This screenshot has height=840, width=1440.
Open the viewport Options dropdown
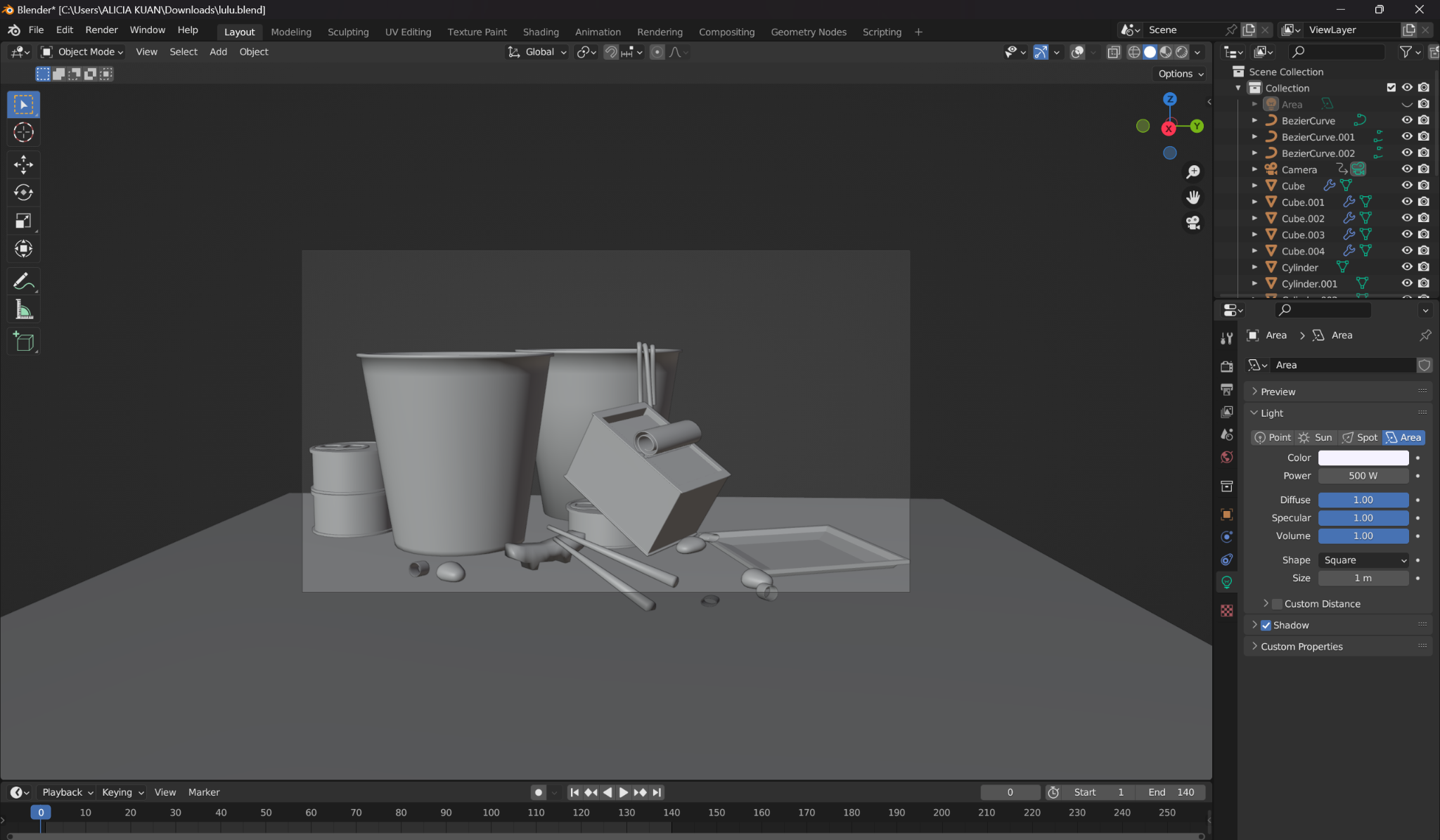(1181, 74)
